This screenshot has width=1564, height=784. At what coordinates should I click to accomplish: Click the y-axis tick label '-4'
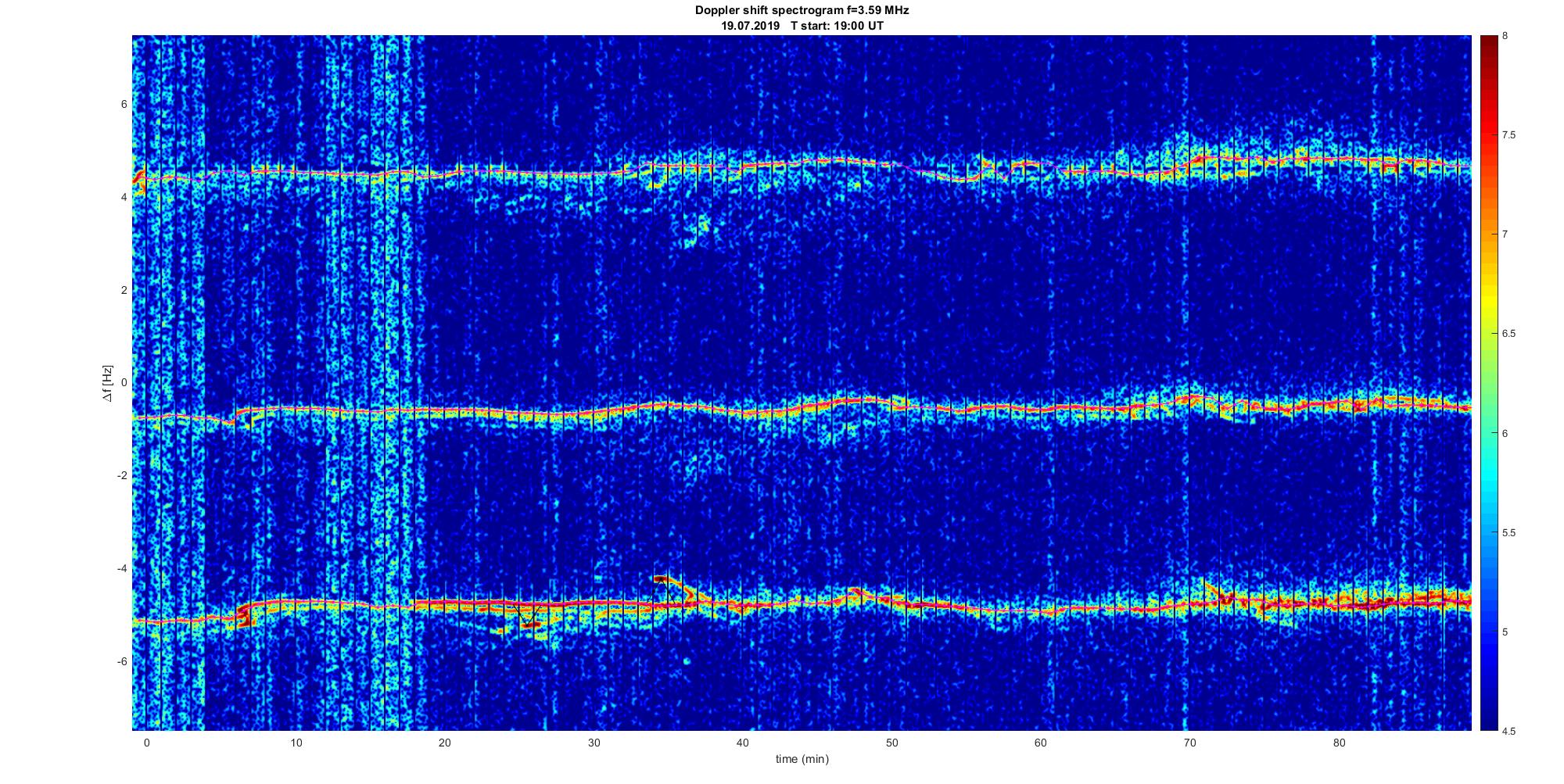click(x=121, y=568)
